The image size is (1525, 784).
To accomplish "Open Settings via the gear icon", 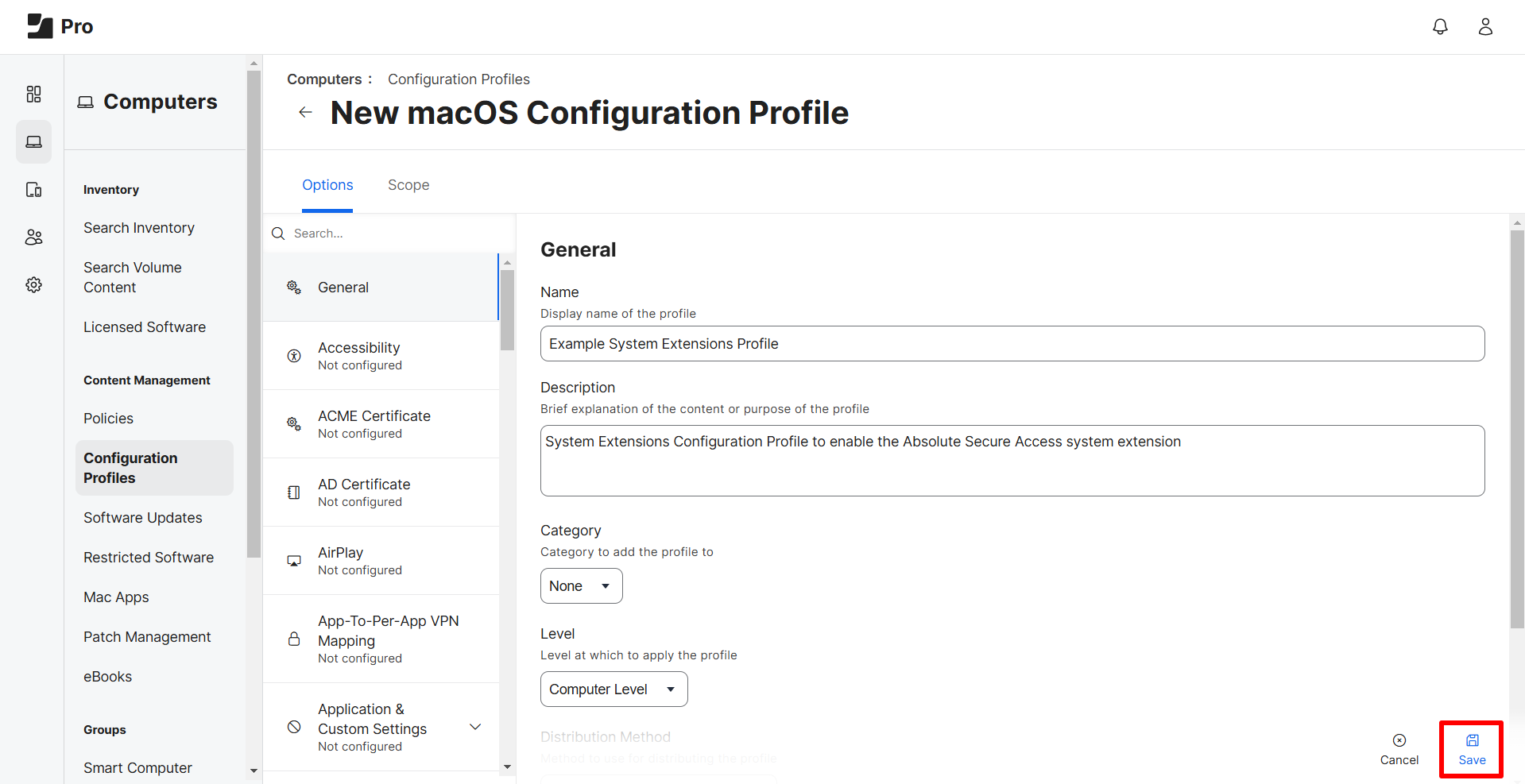I will point(33,284).
